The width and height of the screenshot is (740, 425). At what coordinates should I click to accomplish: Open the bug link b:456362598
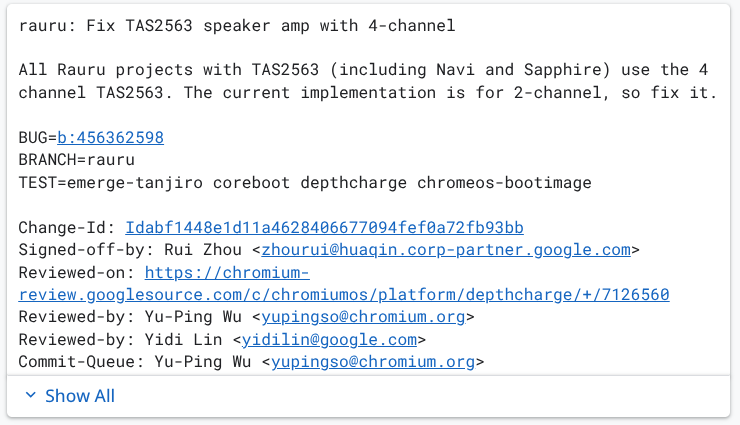click(x=110, y=137)
